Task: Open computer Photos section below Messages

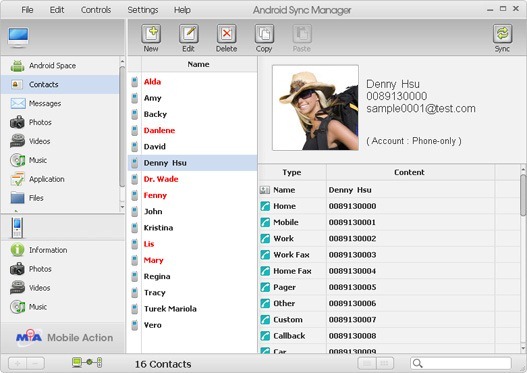Action: (x=60, y=122)
